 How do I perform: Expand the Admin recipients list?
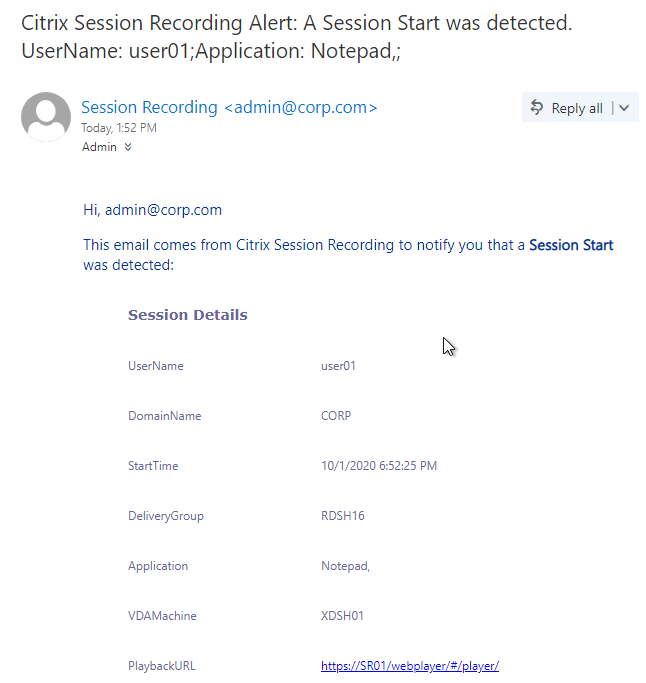point(128,147)
